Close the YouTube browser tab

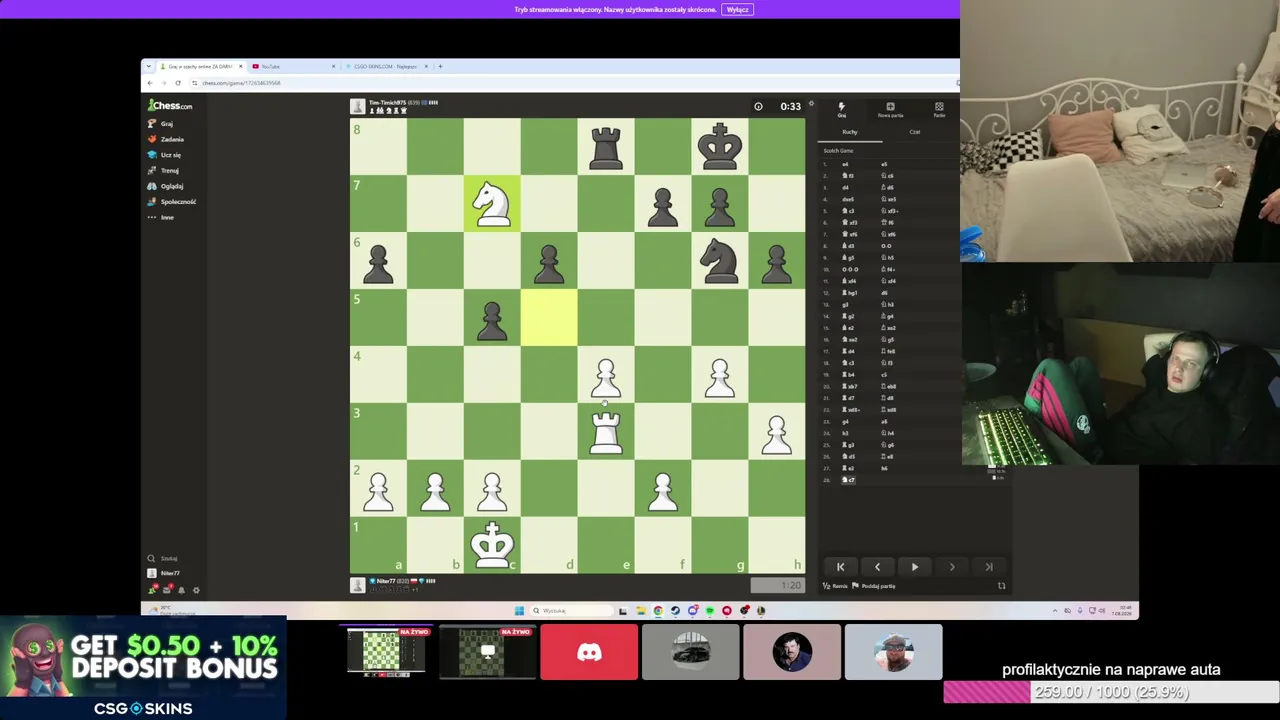pos(333,66)
